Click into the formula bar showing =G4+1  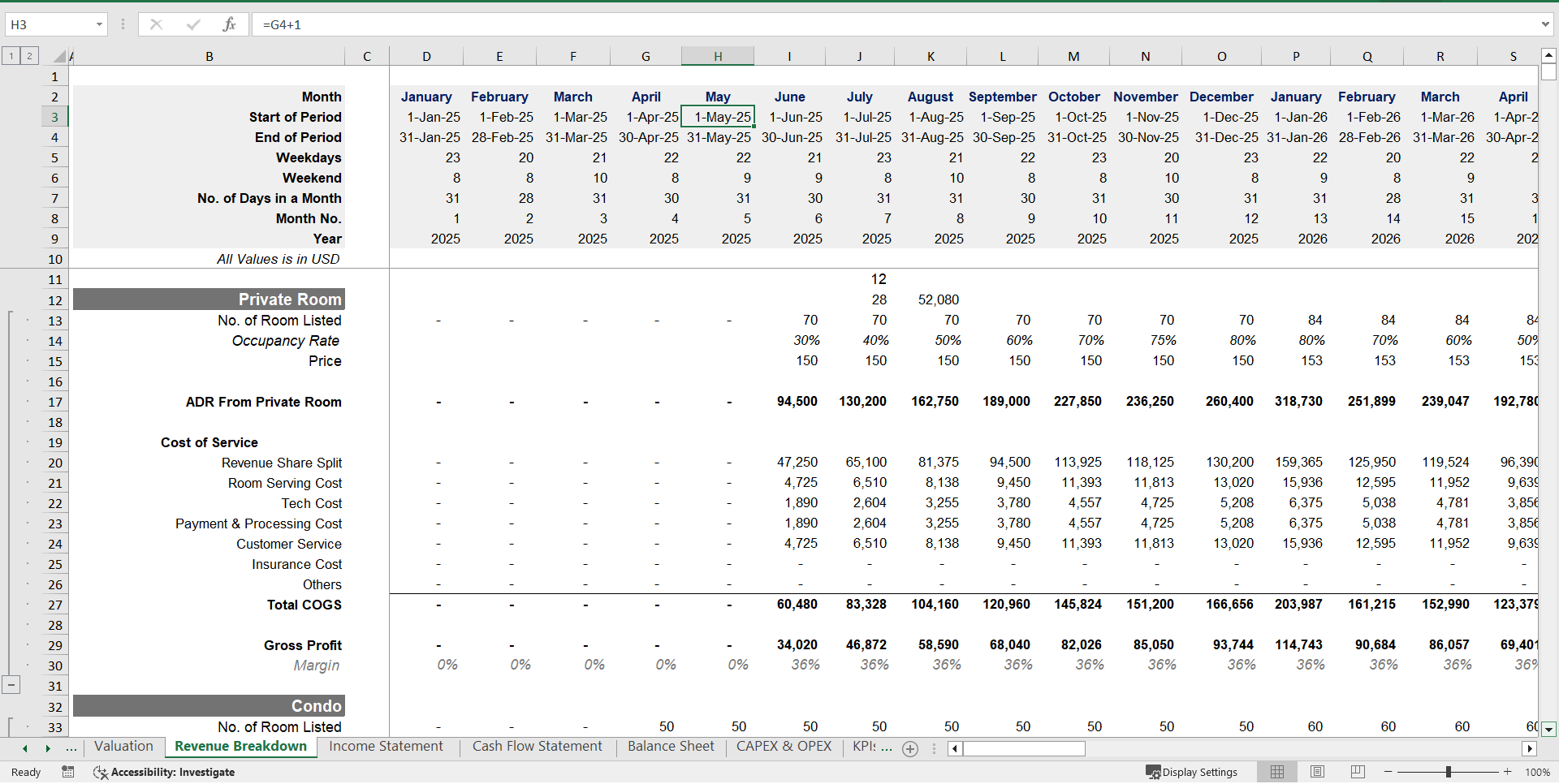tap(893, 24)
